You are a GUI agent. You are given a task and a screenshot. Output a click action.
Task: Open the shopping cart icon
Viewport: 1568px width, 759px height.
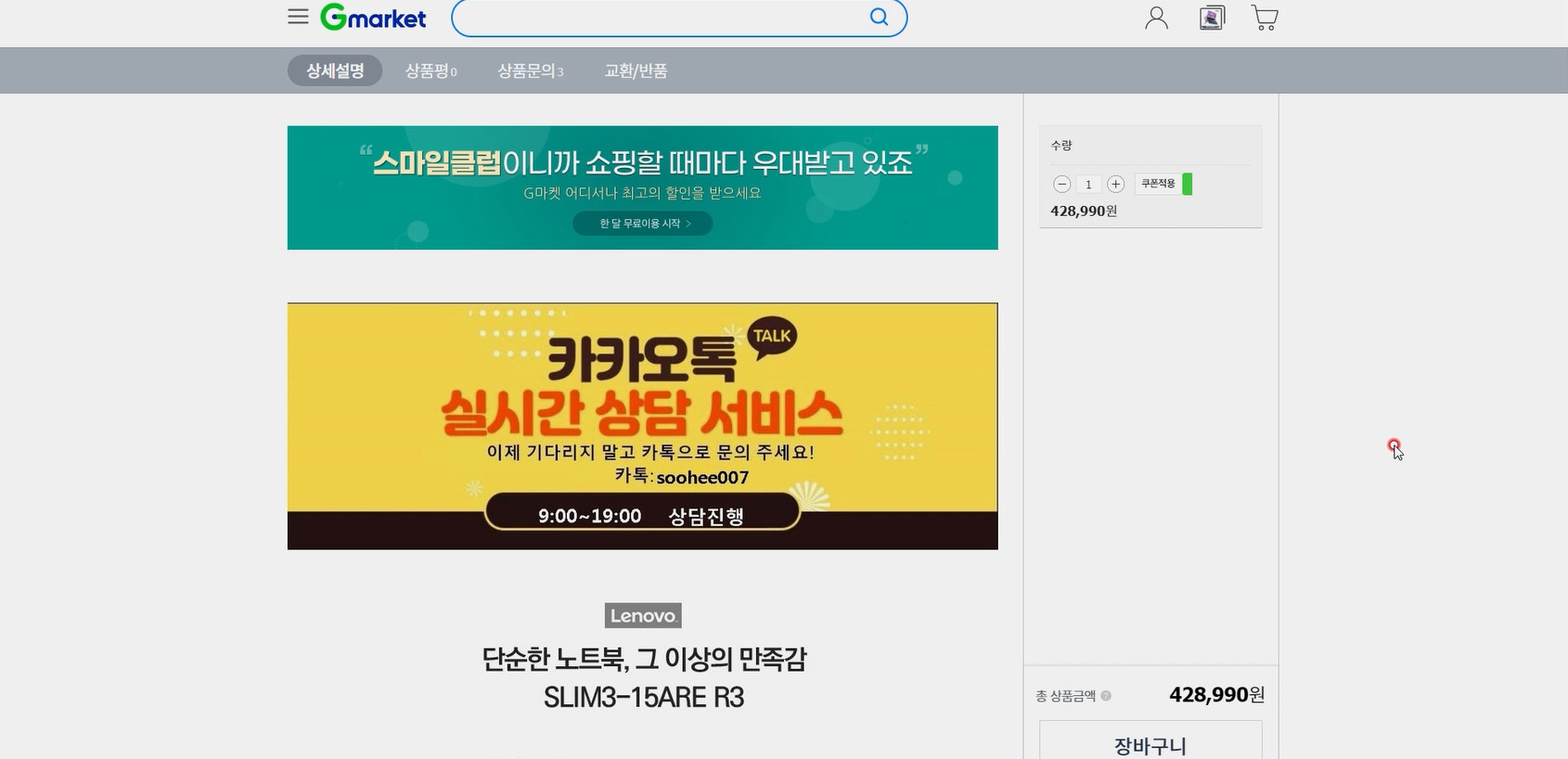point(1265,18)
